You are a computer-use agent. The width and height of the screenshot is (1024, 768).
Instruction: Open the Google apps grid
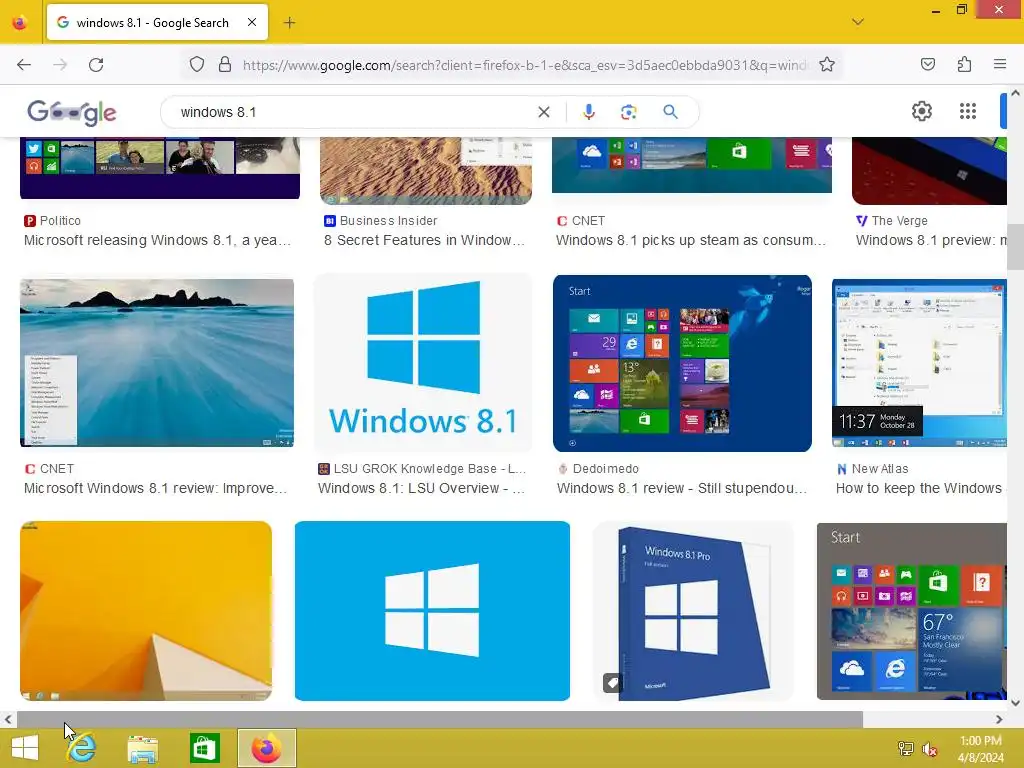[968, 112]
